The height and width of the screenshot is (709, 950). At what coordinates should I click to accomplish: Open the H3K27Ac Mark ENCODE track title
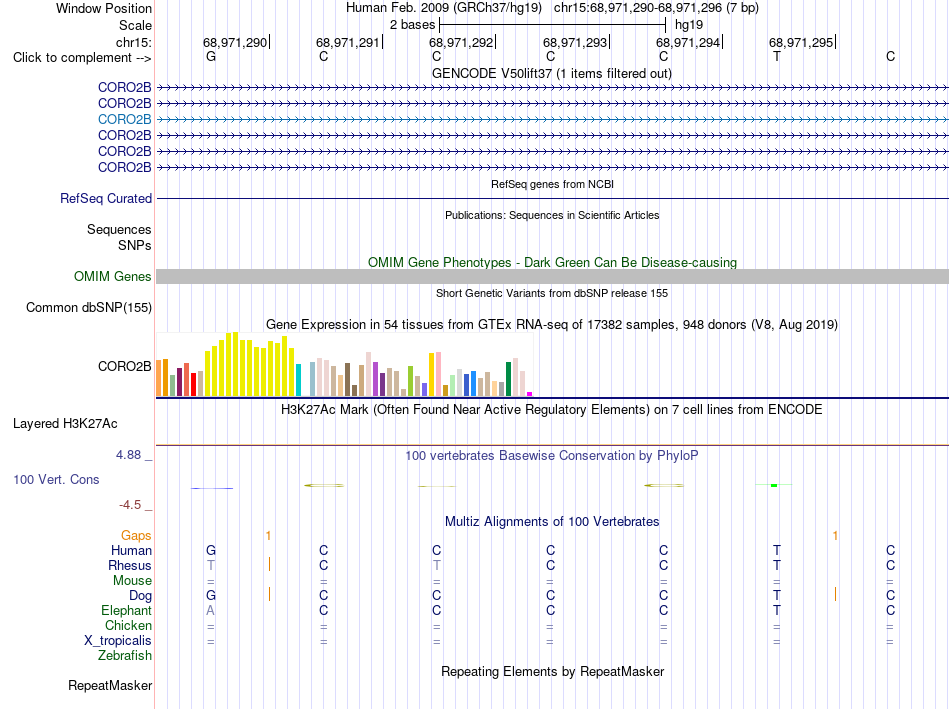click(551, 410)
